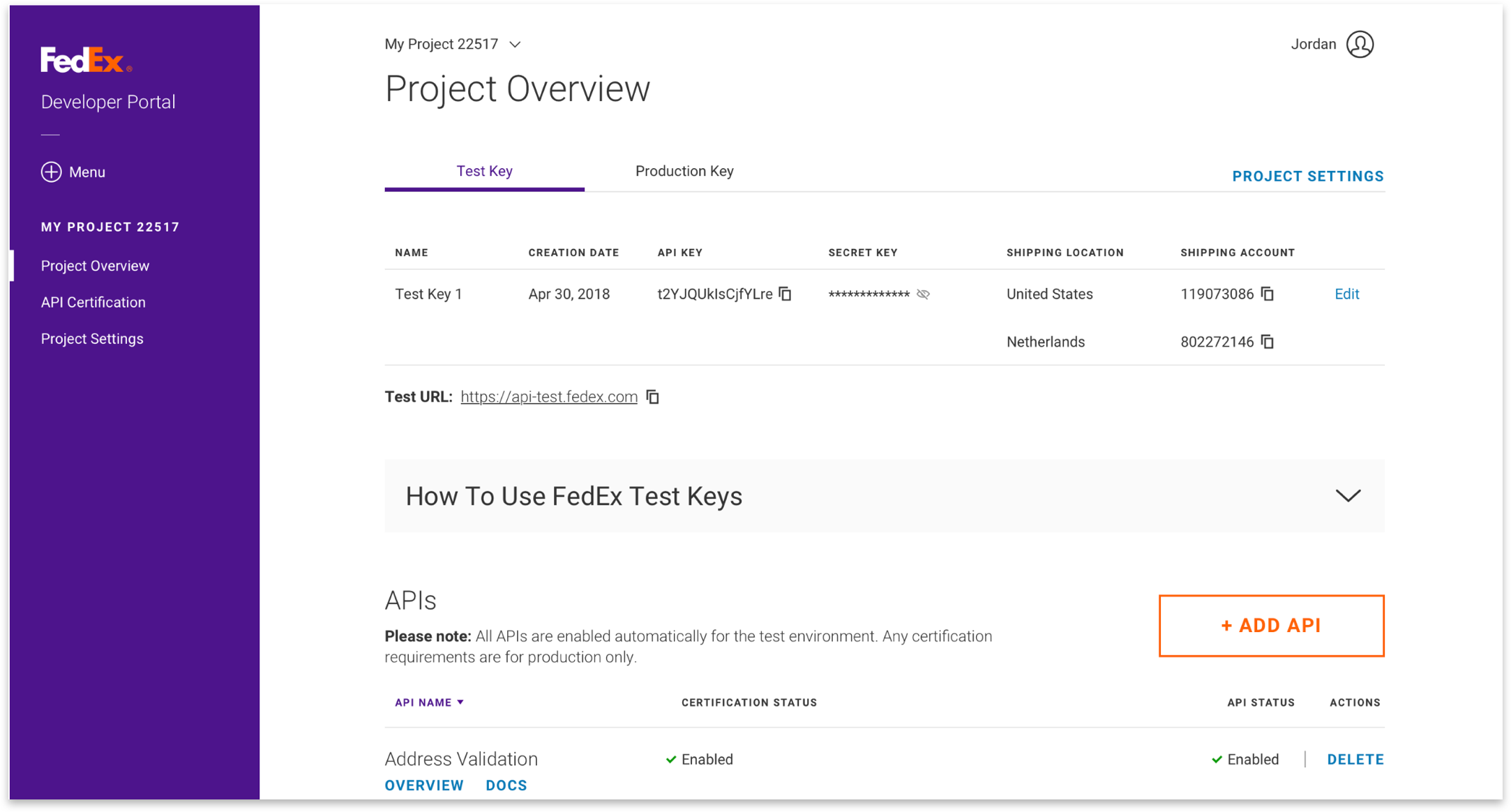Select the Test Key tab

point(484,172)
